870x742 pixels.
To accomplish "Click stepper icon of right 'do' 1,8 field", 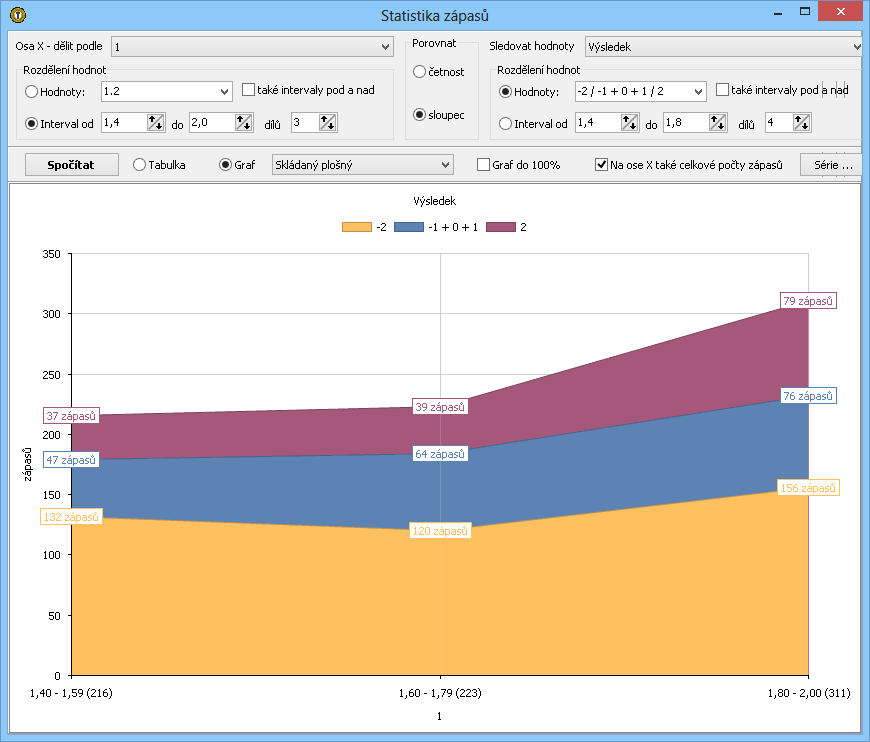I will (x=717, y=123).
